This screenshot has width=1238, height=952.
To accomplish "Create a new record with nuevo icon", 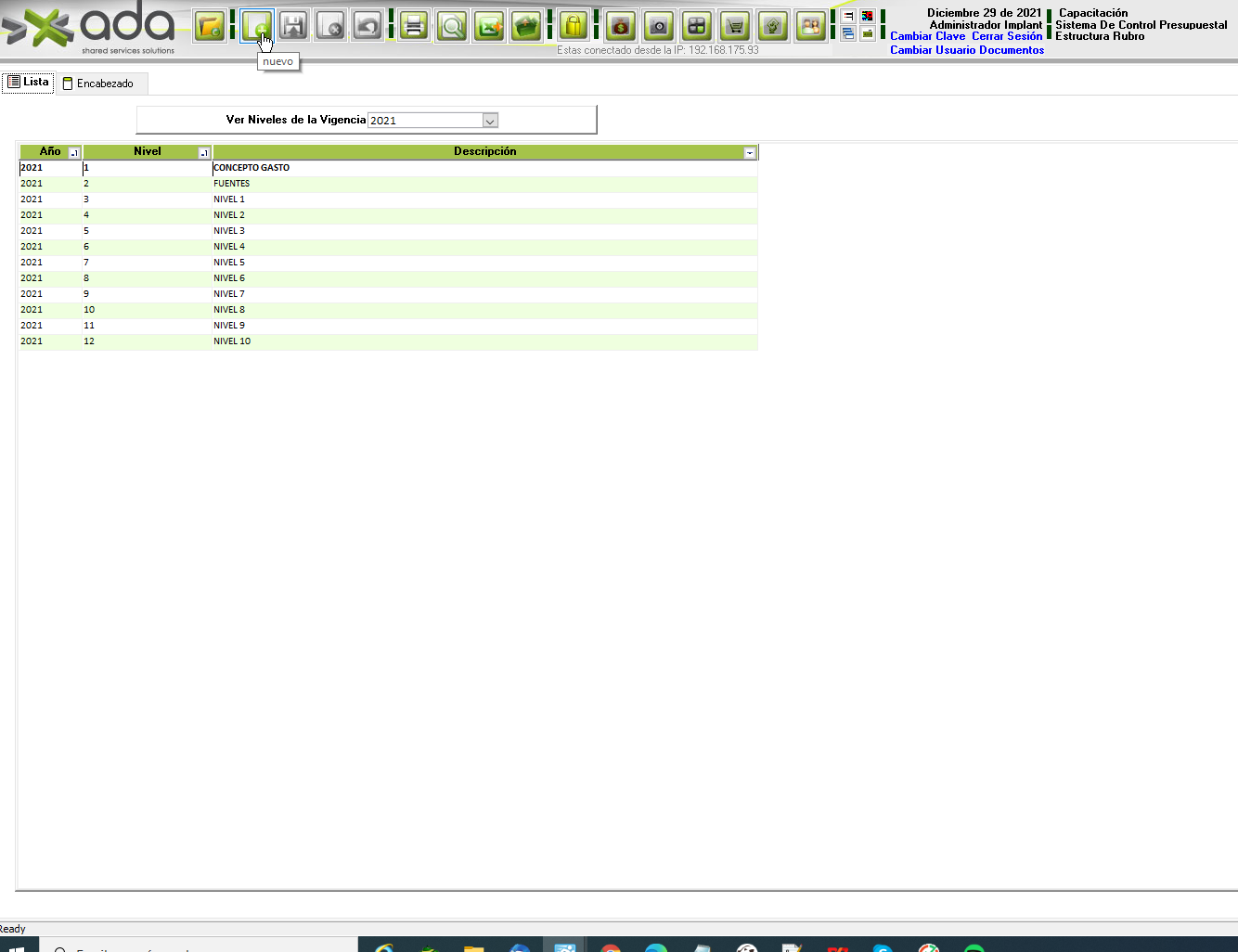I will coord(255,26).
